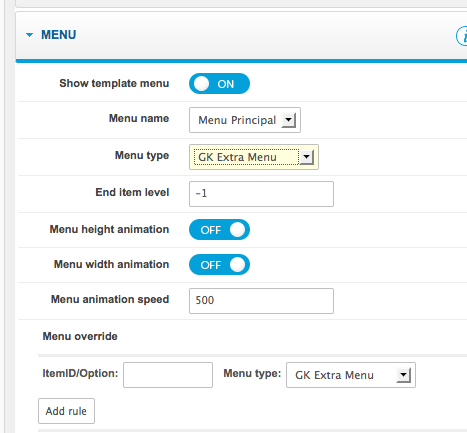Viewport: 467px width, 433px height.
Task: Click the white knob on ON switch
Action: coord(202,84)
